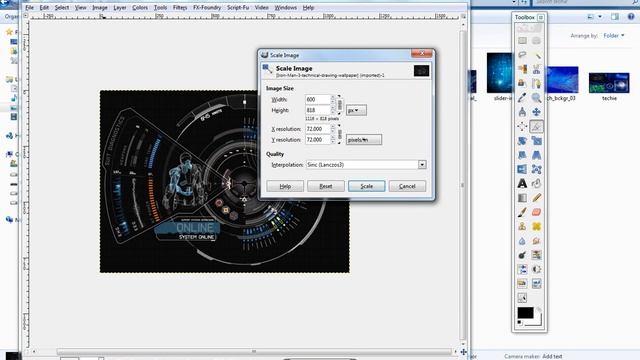Open the FX-Foundry menu
Image resolution: width=640 pixels, height=360 pixels.
pyautogui.click(x=207, y=8)
